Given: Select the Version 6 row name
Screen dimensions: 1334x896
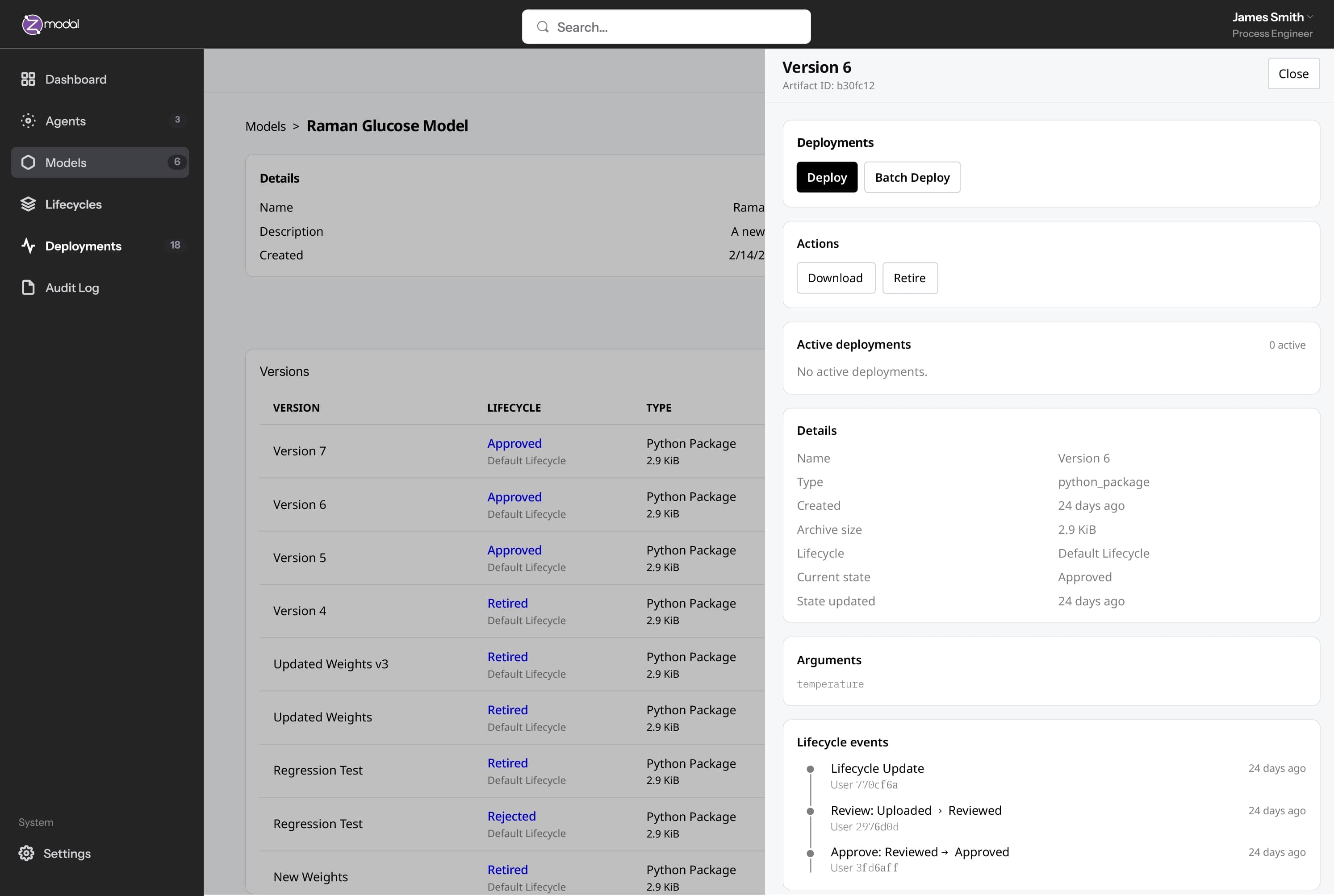Looking at the screenshot, I should click(300, 504).
